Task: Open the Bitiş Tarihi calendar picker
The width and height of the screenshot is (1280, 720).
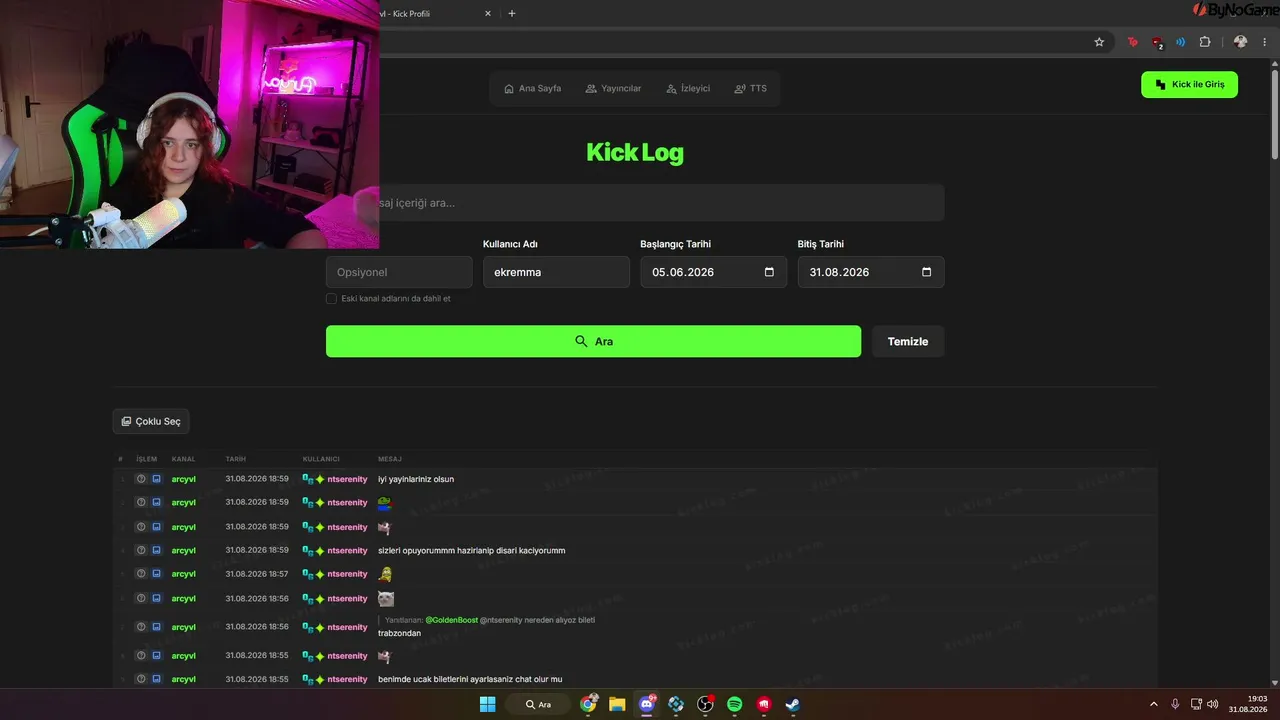Action: tap(926, 272)
